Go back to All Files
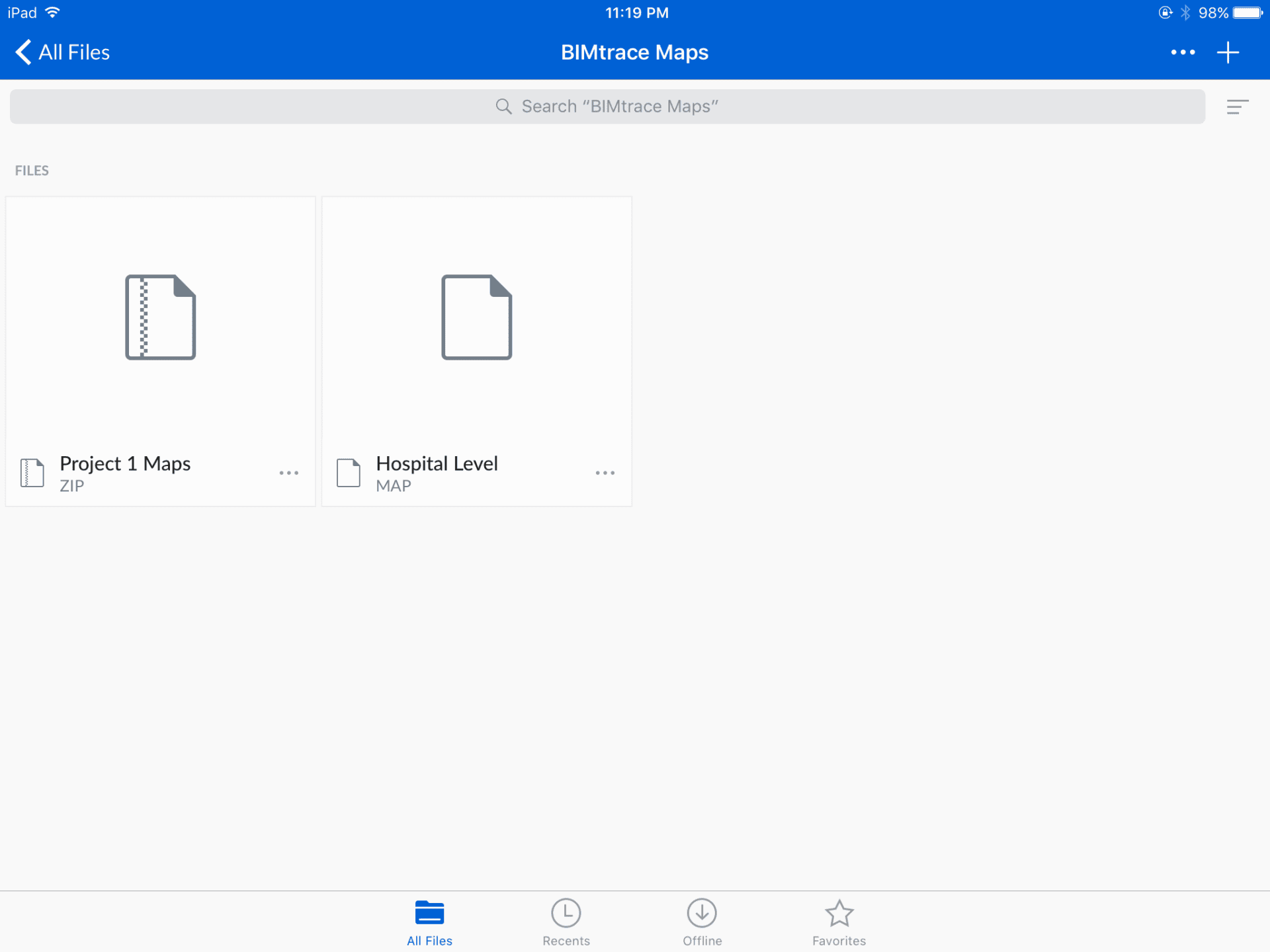The height and width of the screenshot is (952, 1270). [x=62, y=52]
